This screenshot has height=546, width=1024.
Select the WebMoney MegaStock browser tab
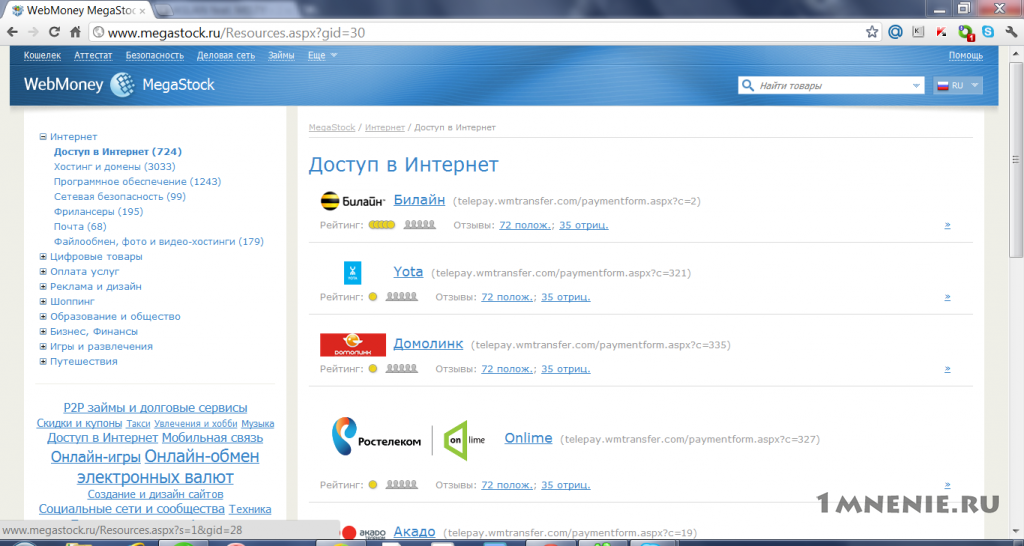[x=76, y=10]
